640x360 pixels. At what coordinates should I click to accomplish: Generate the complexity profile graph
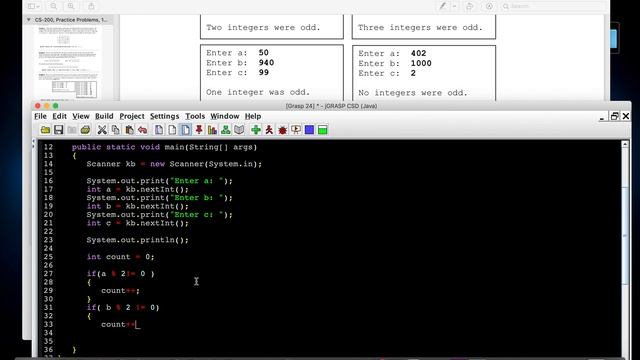[212, 130]
